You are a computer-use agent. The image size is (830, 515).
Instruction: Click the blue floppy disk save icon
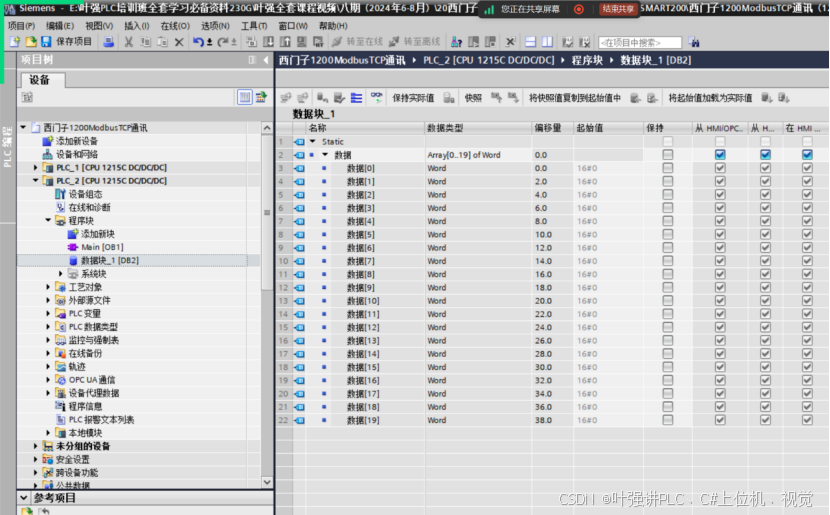pyautogui.click(x=46, y=42)
